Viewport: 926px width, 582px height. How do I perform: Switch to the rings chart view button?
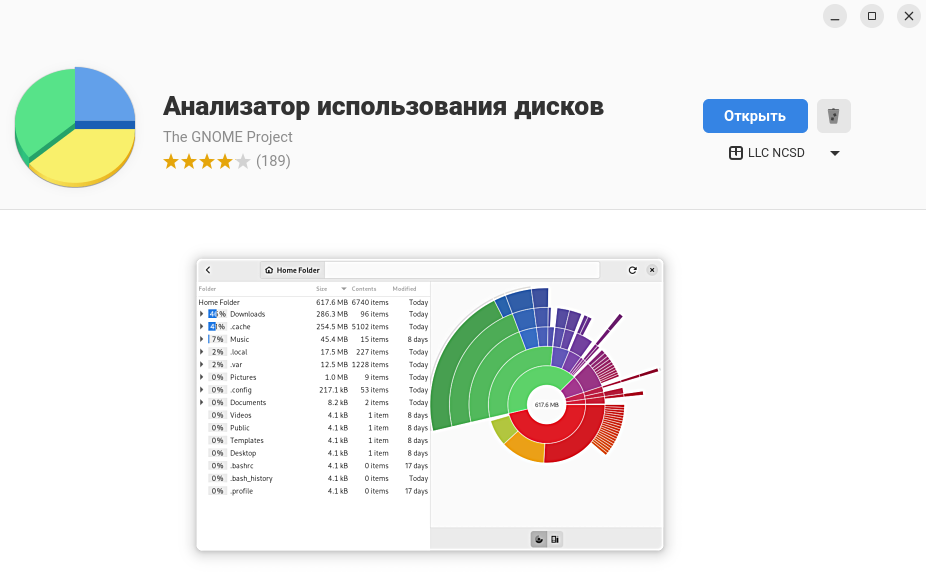(x=539, y=539)
